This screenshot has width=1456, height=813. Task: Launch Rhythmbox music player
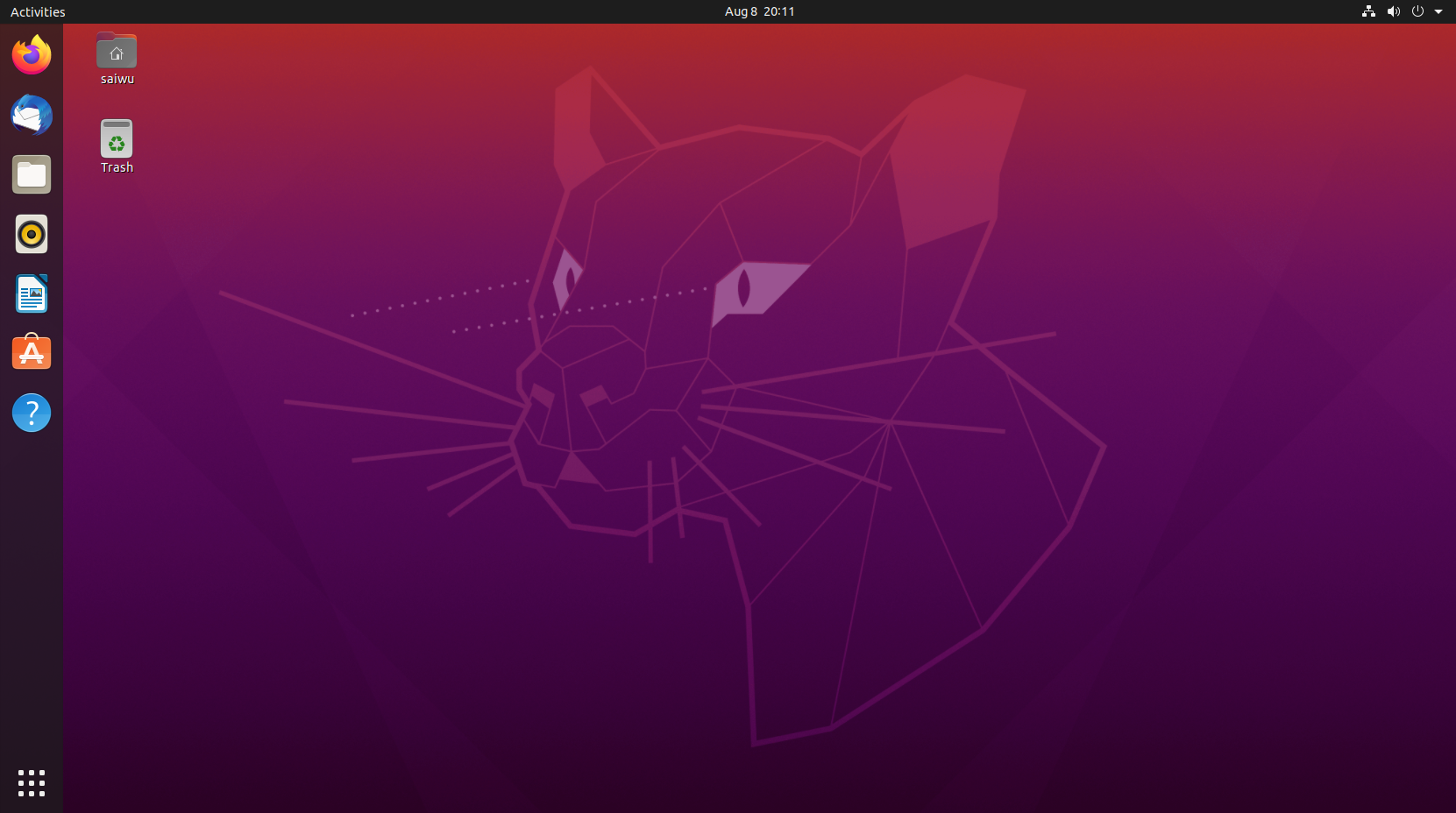point(32,234)
